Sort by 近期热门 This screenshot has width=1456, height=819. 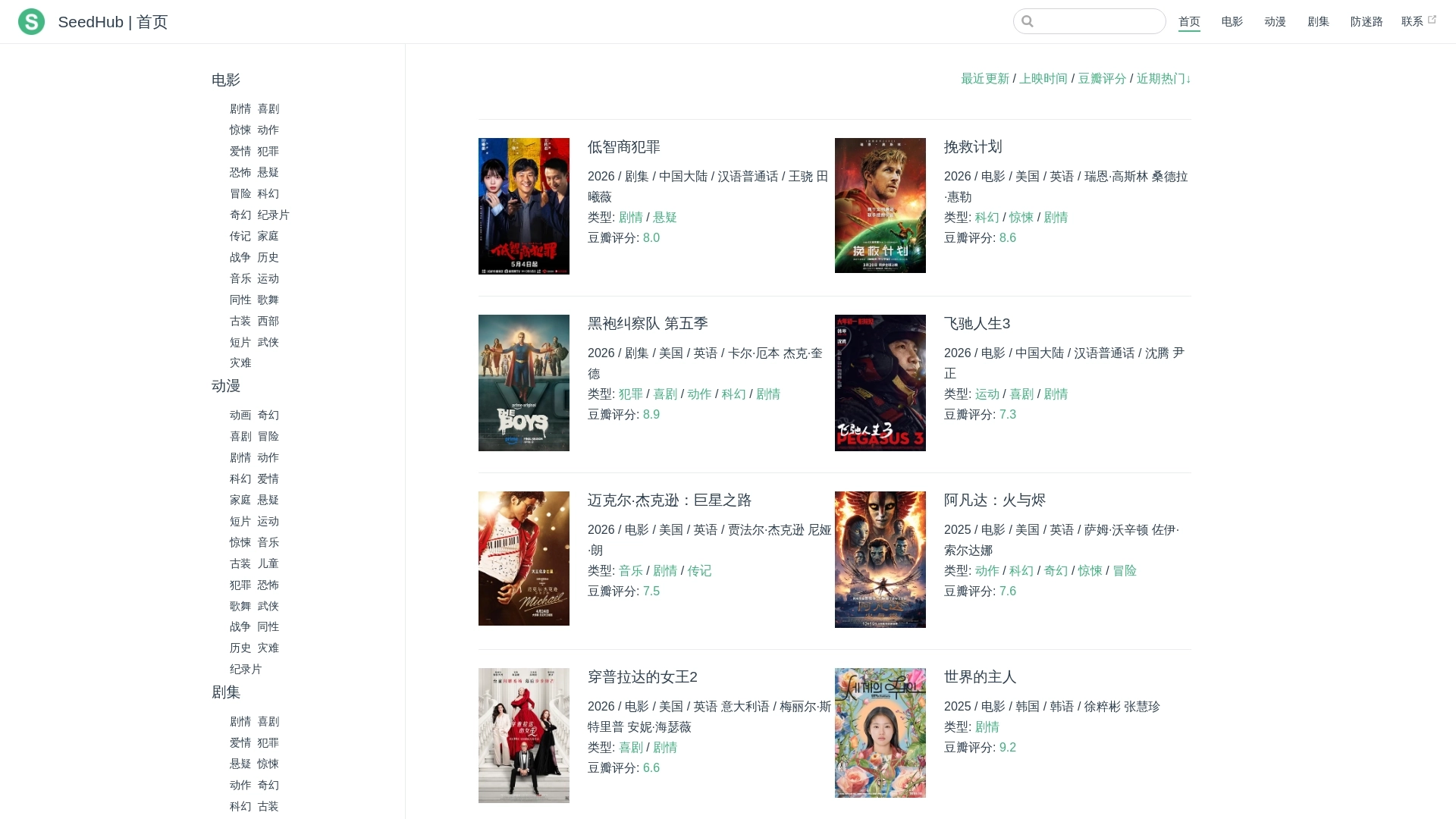[x=1163, y=79]
